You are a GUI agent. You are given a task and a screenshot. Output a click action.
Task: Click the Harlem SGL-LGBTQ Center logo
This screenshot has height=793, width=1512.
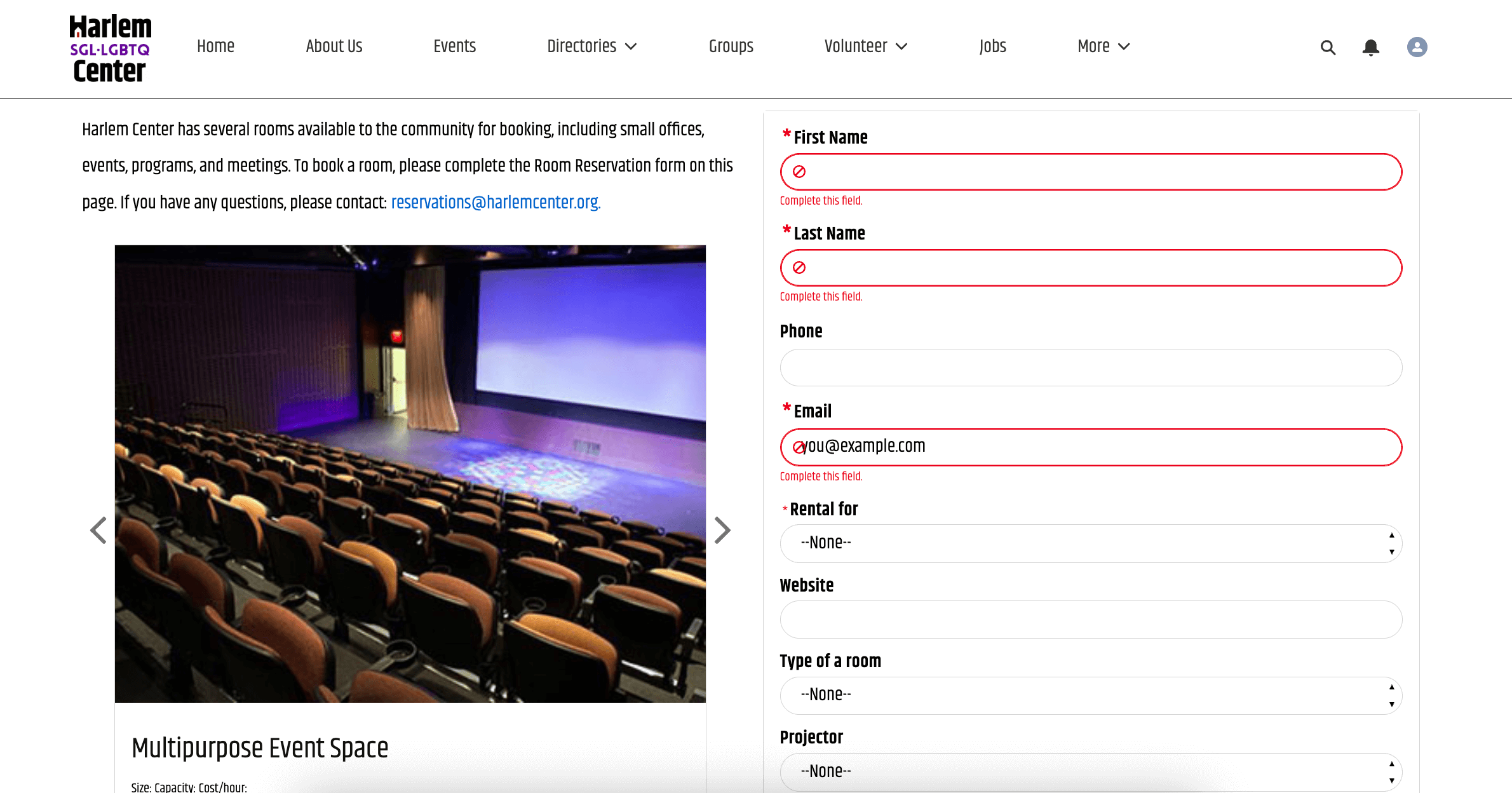pos(111,48)
